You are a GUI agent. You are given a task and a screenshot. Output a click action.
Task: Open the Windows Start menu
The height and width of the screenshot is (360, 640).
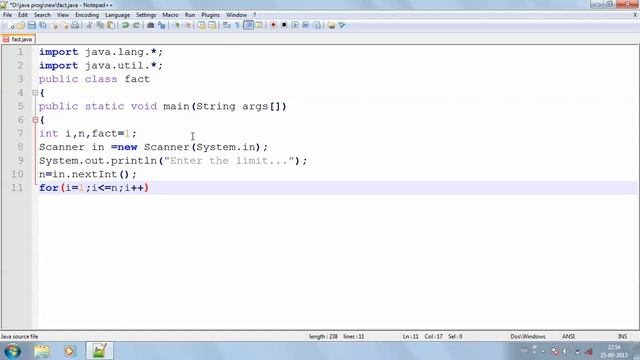pyautogui.click(x=12, y=351)
